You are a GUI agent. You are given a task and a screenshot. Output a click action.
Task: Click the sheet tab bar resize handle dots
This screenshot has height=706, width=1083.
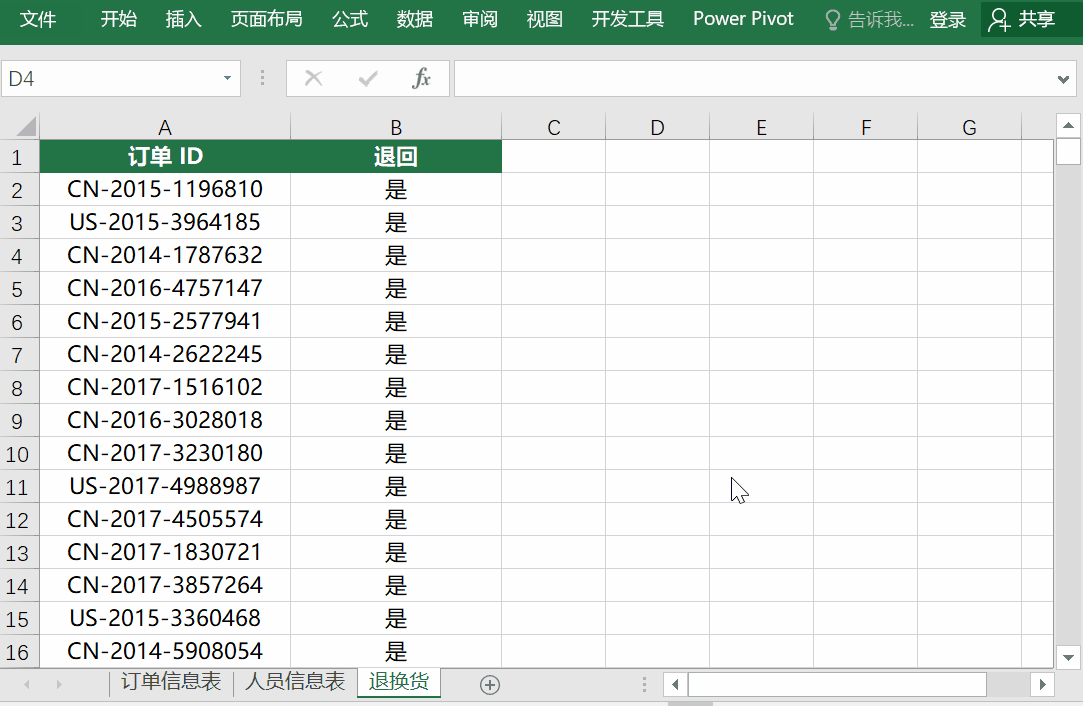[644, 685]
